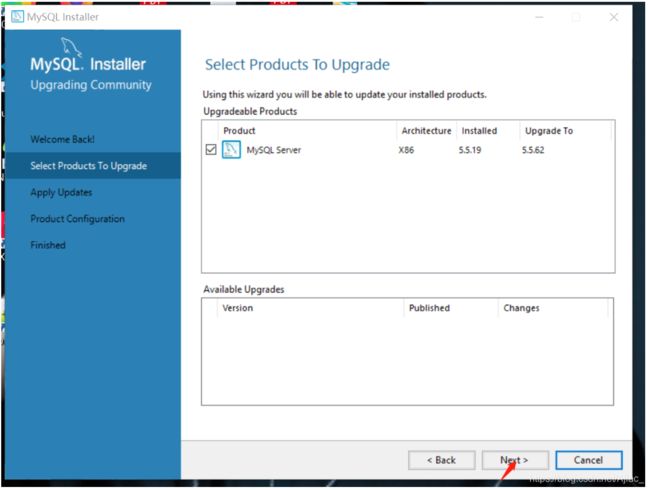Click the Cancel button

pos(589,460)
